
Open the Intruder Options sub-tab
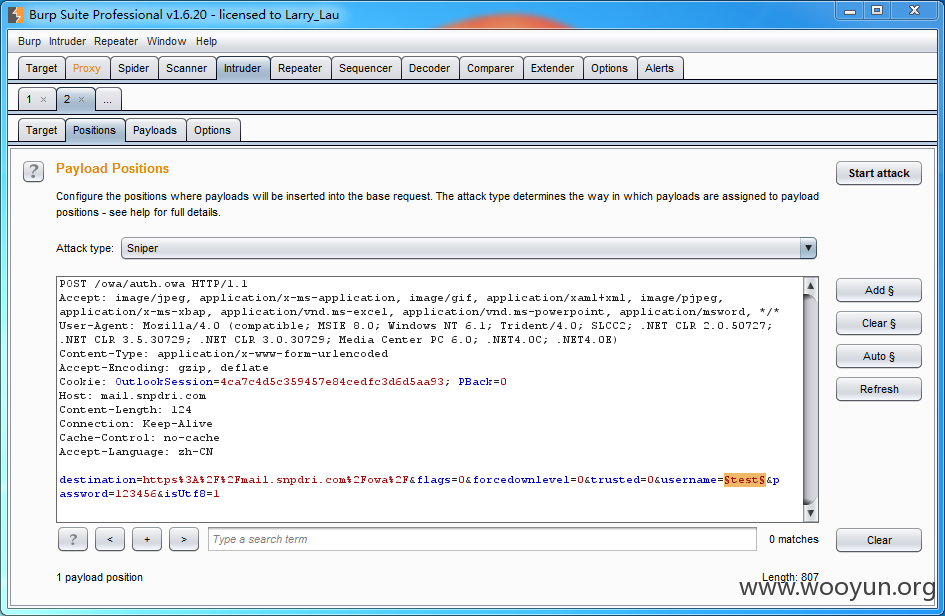coord(212,130)
